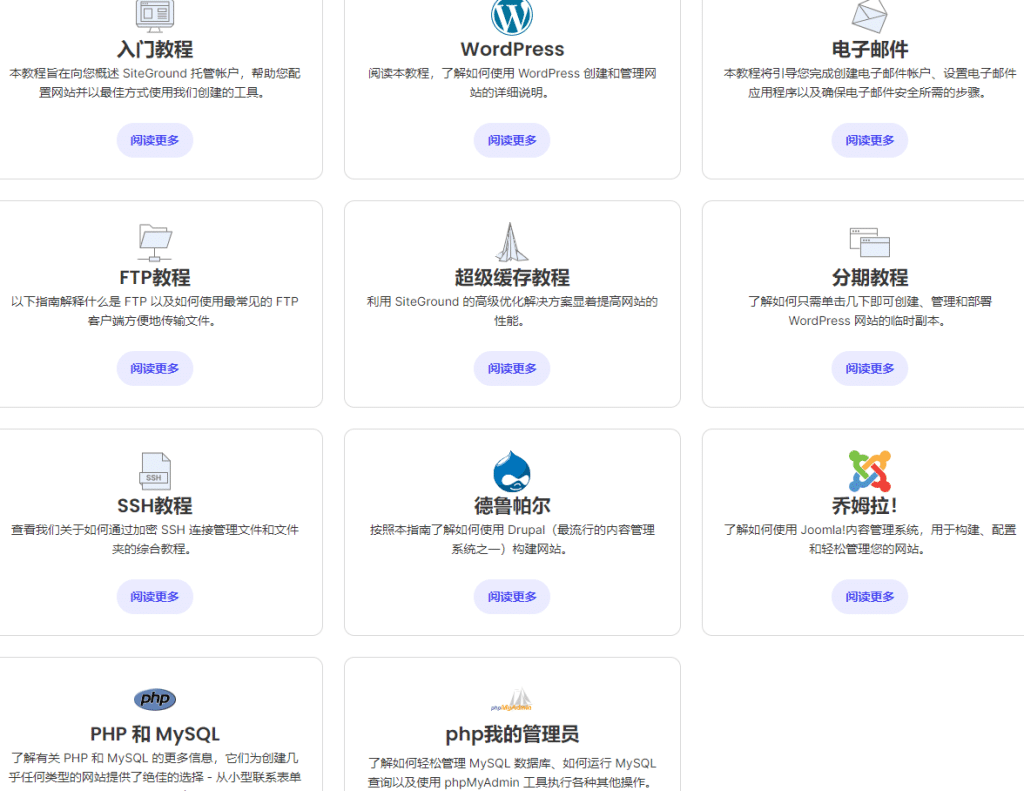The width and height of the screenshot is (1024, 791).
Task: Click the WordPress logo icon
Action: tap(512, 16)
